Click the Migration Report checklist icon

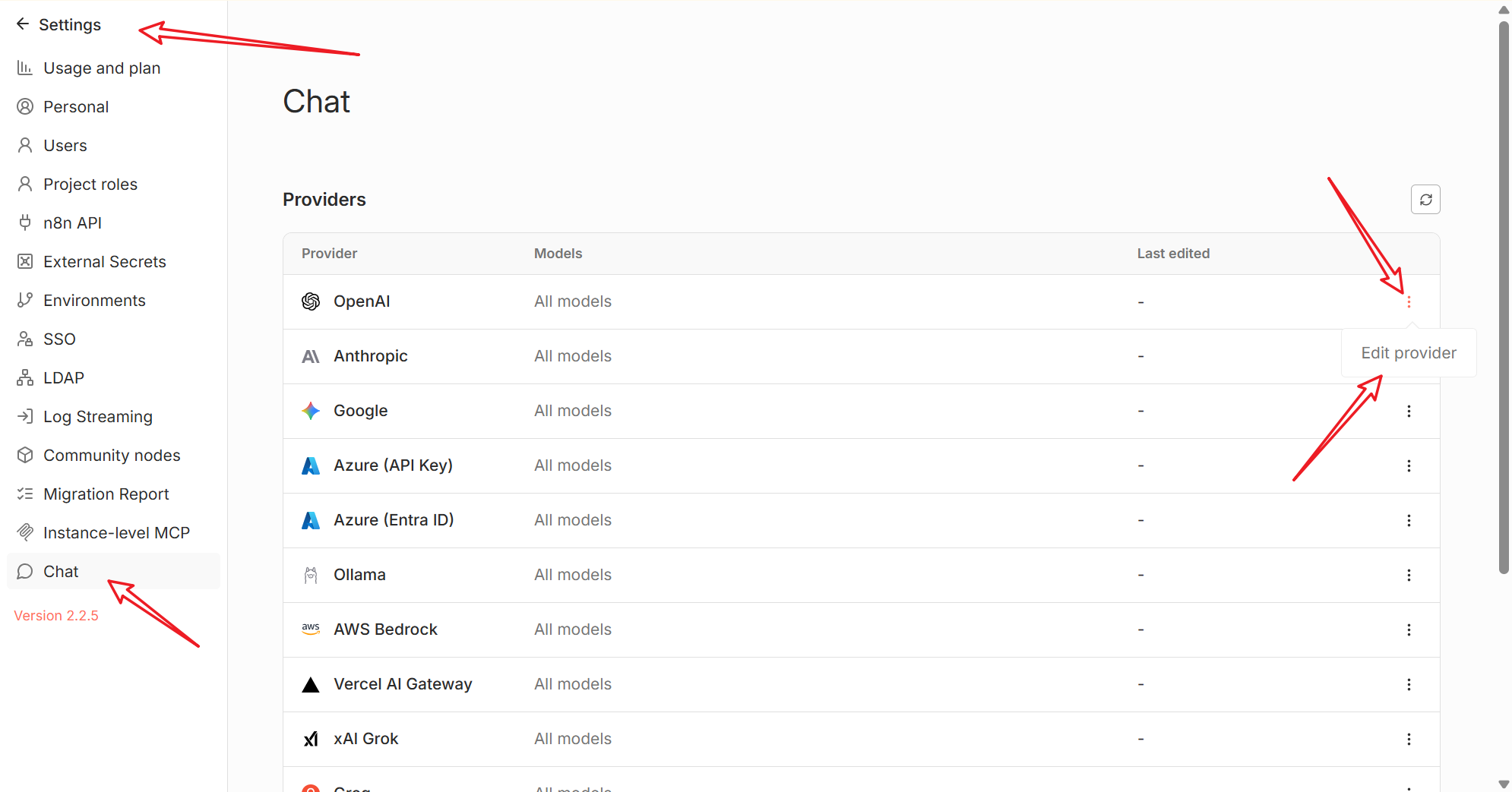tap(25, 494)
